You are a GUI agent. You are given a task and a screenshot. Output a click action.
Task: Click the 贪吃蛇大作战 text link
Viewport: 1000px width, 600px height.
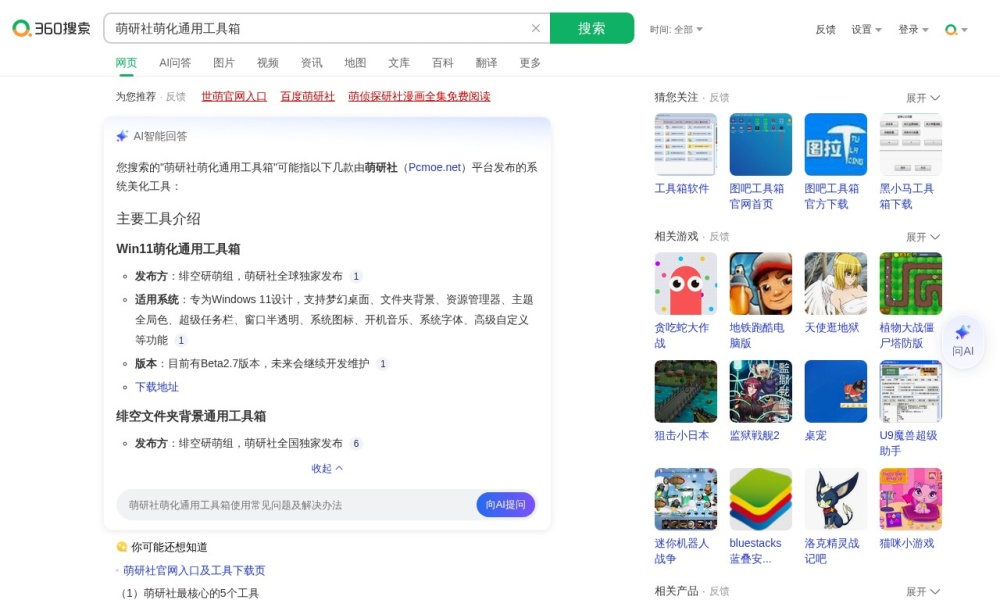click(x=681, y=335)
